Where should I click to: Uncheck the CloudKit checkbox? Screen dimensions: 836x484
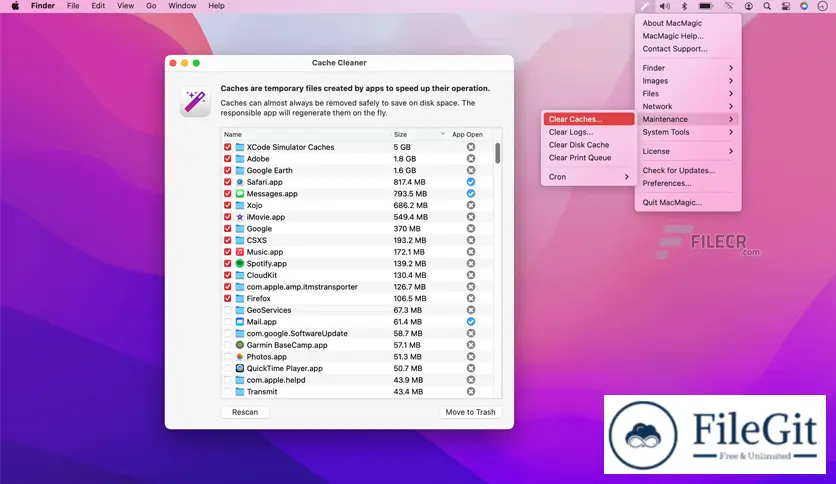coord(228,275)
